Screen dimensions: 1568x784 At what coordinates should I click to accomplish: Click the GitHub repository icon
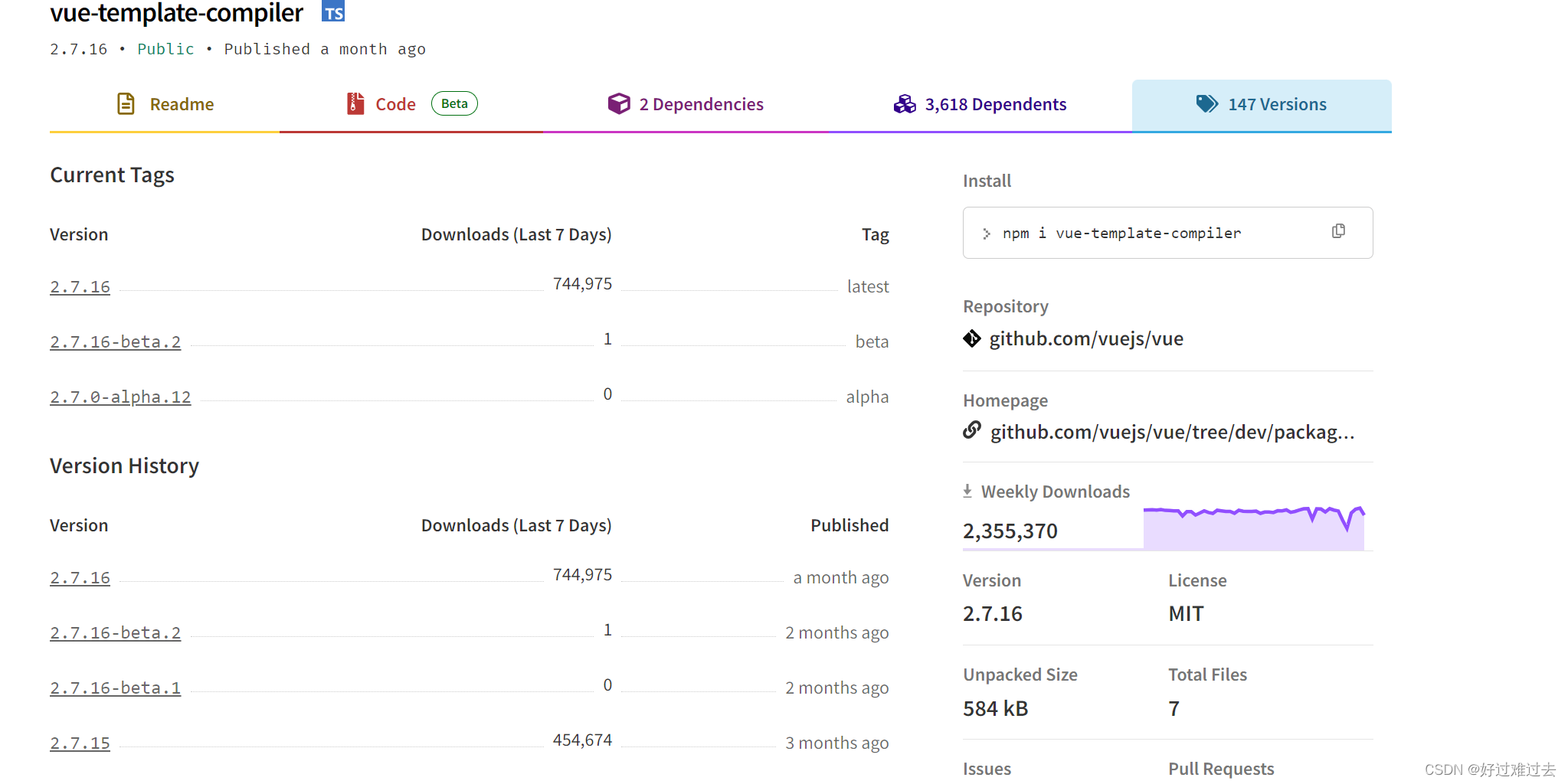tap(971, 338)
